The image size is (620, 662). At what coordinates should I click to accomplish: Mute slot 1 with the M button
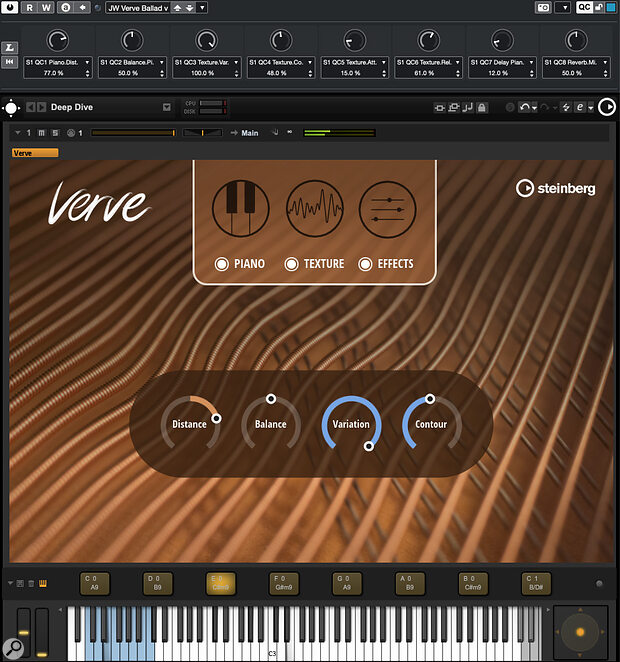(41, 133)
